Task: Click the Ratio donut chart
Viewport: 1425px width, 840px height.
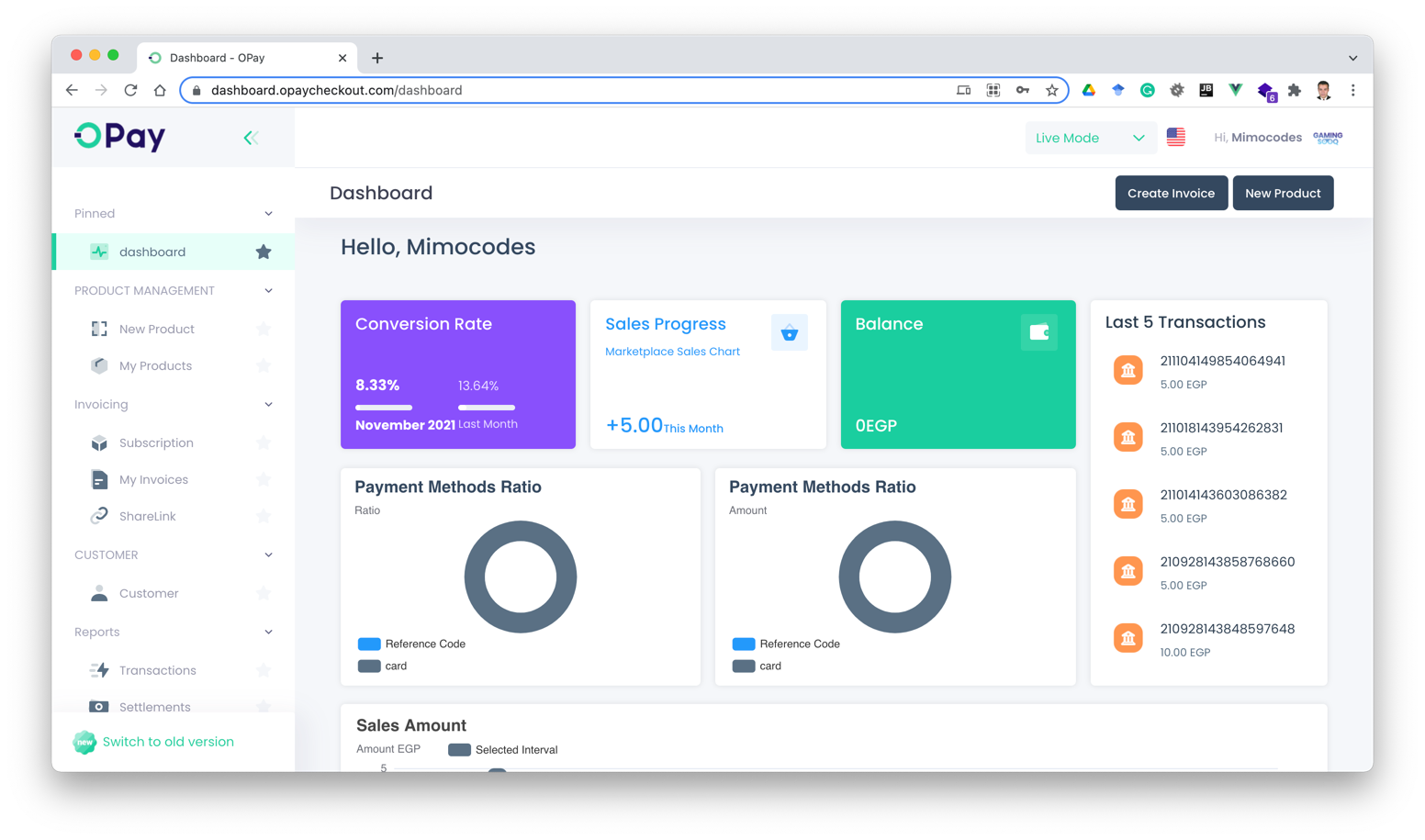Action: tap(521, 577)
